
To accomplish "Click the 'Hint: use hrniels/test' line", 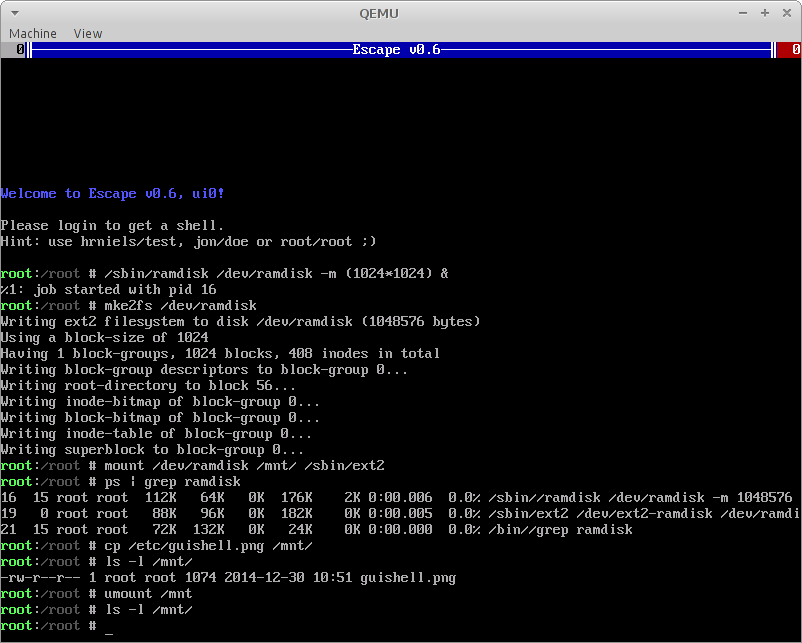I will point(188,241).
